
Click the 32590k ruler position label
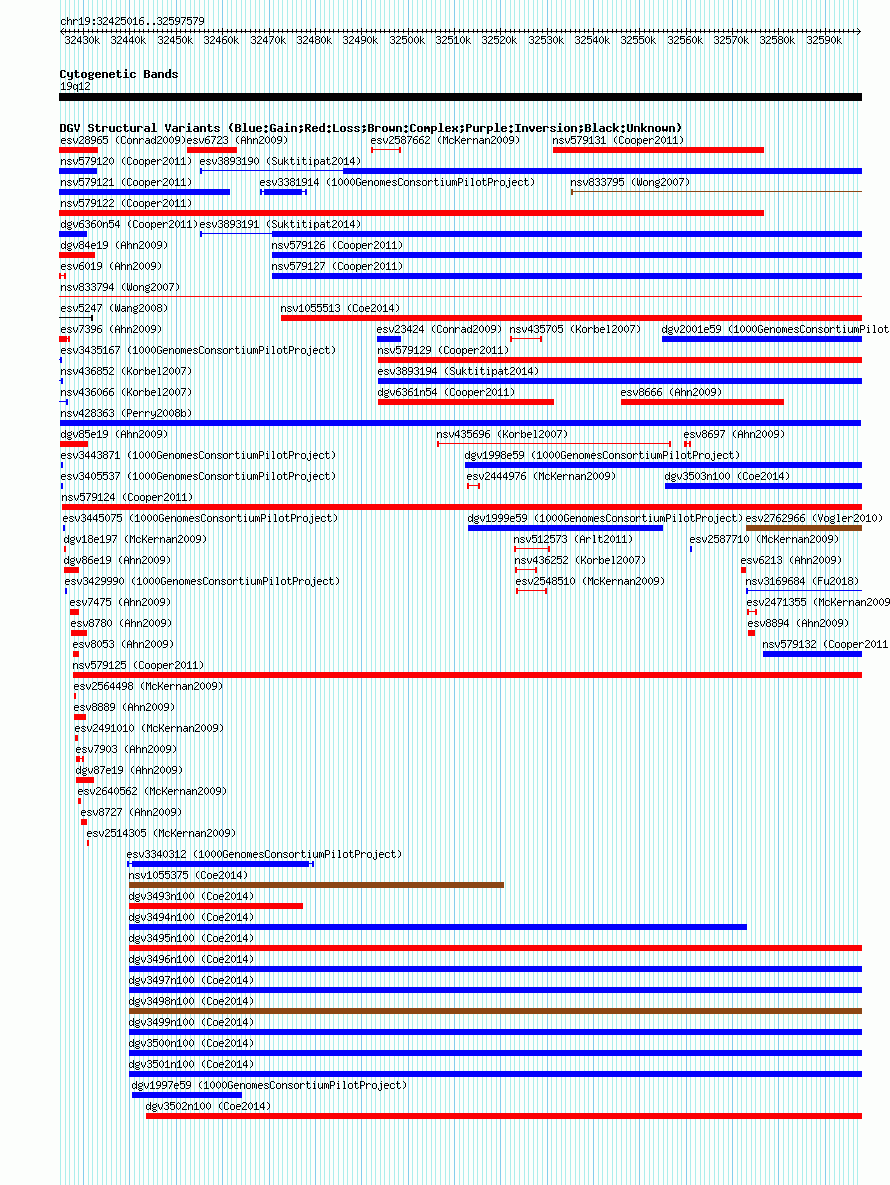[824, 40]
